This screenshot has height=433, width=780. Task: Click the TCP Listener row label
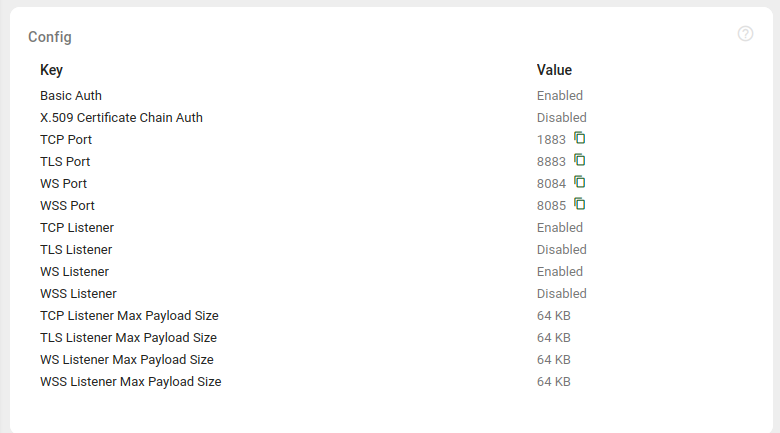(77, 228)
